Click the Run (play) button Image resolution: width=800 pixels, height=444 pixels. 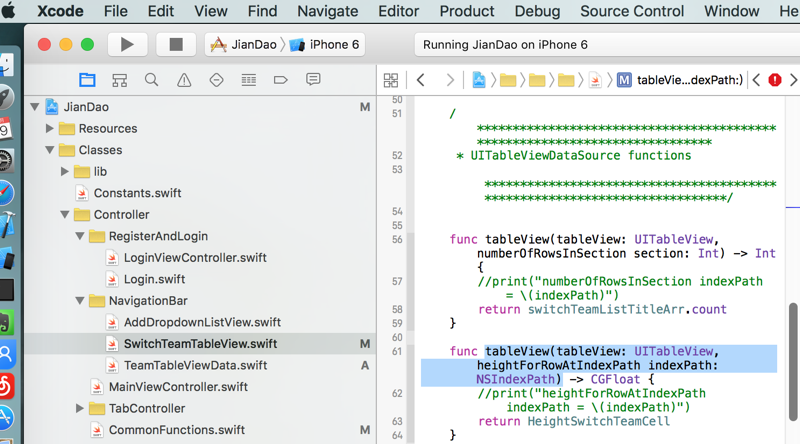[127, 45]
